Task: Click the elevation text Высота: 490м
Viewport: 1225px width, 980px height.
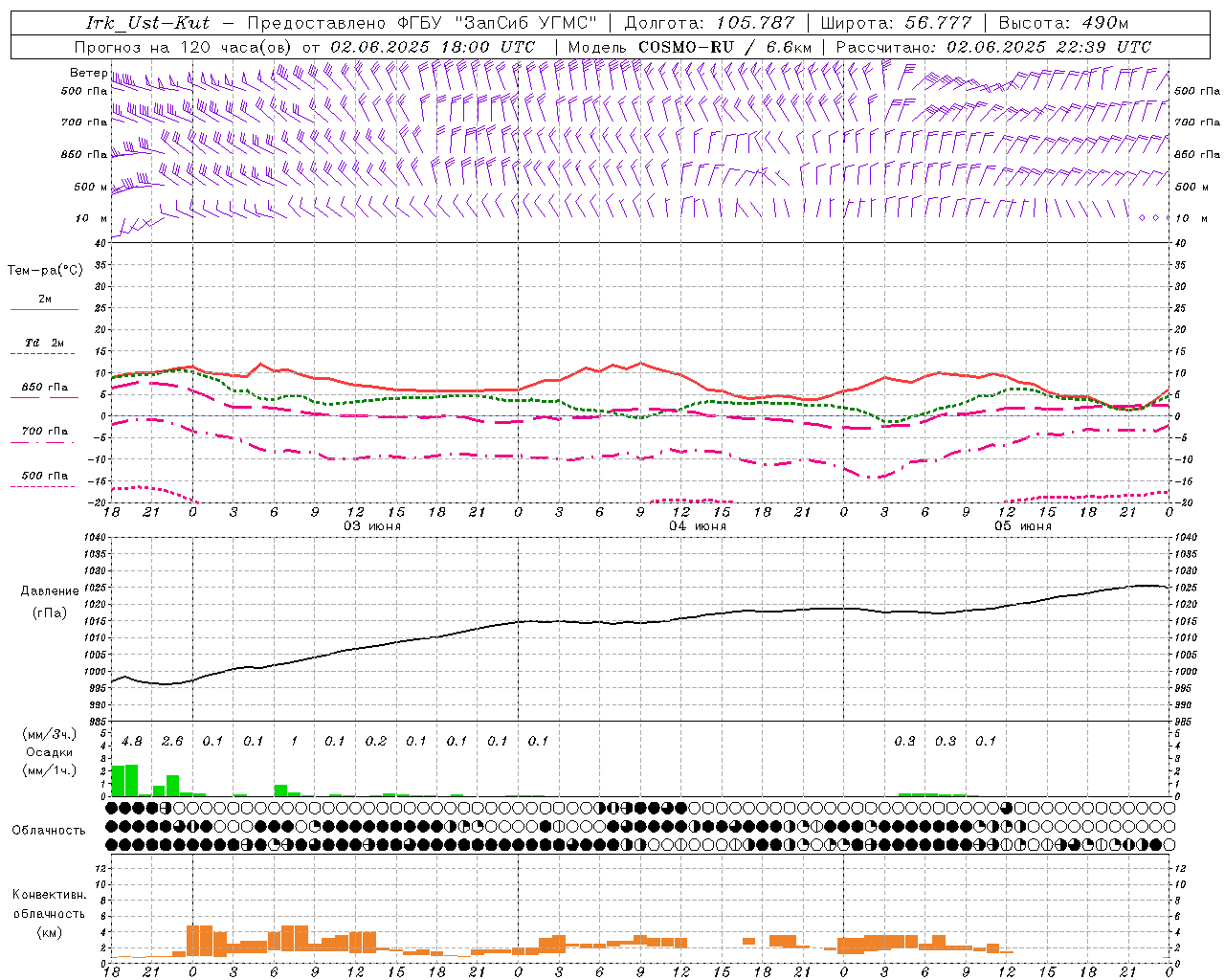Action: point(1063,23)
